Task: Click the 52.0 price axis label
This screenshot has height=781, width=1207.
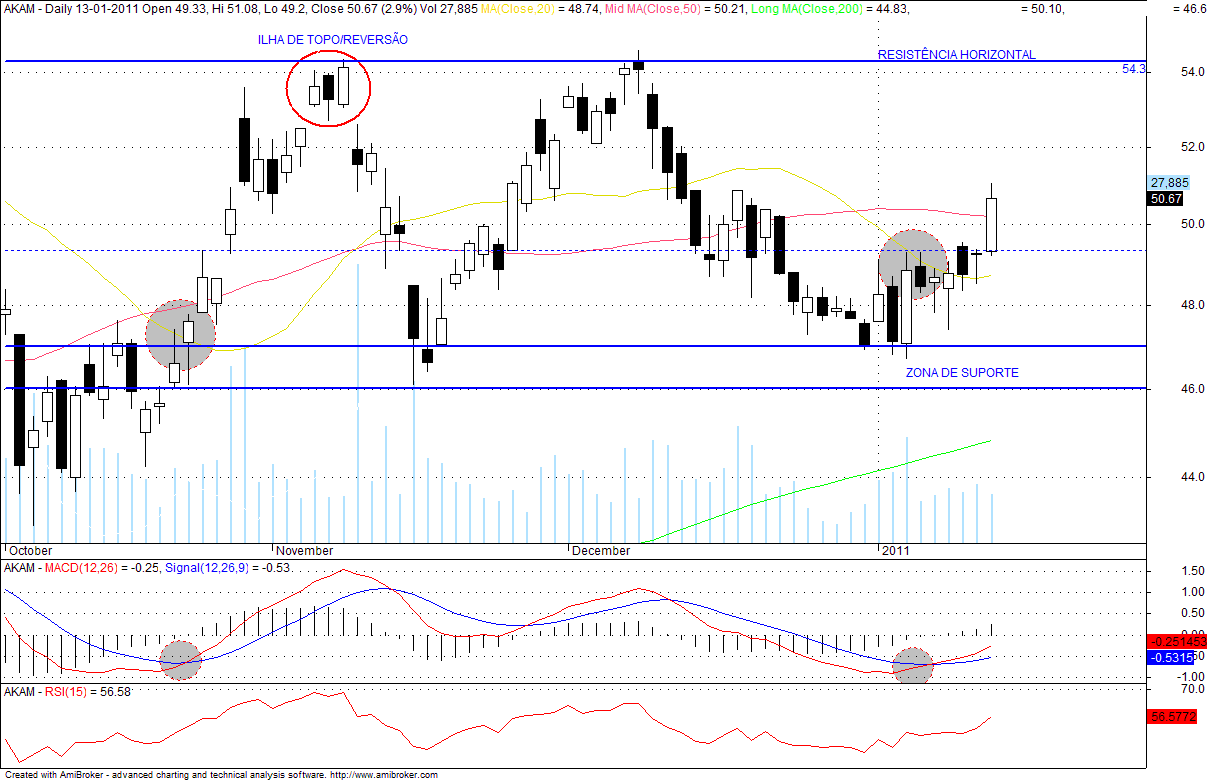Action: [x=1193, y=147]
